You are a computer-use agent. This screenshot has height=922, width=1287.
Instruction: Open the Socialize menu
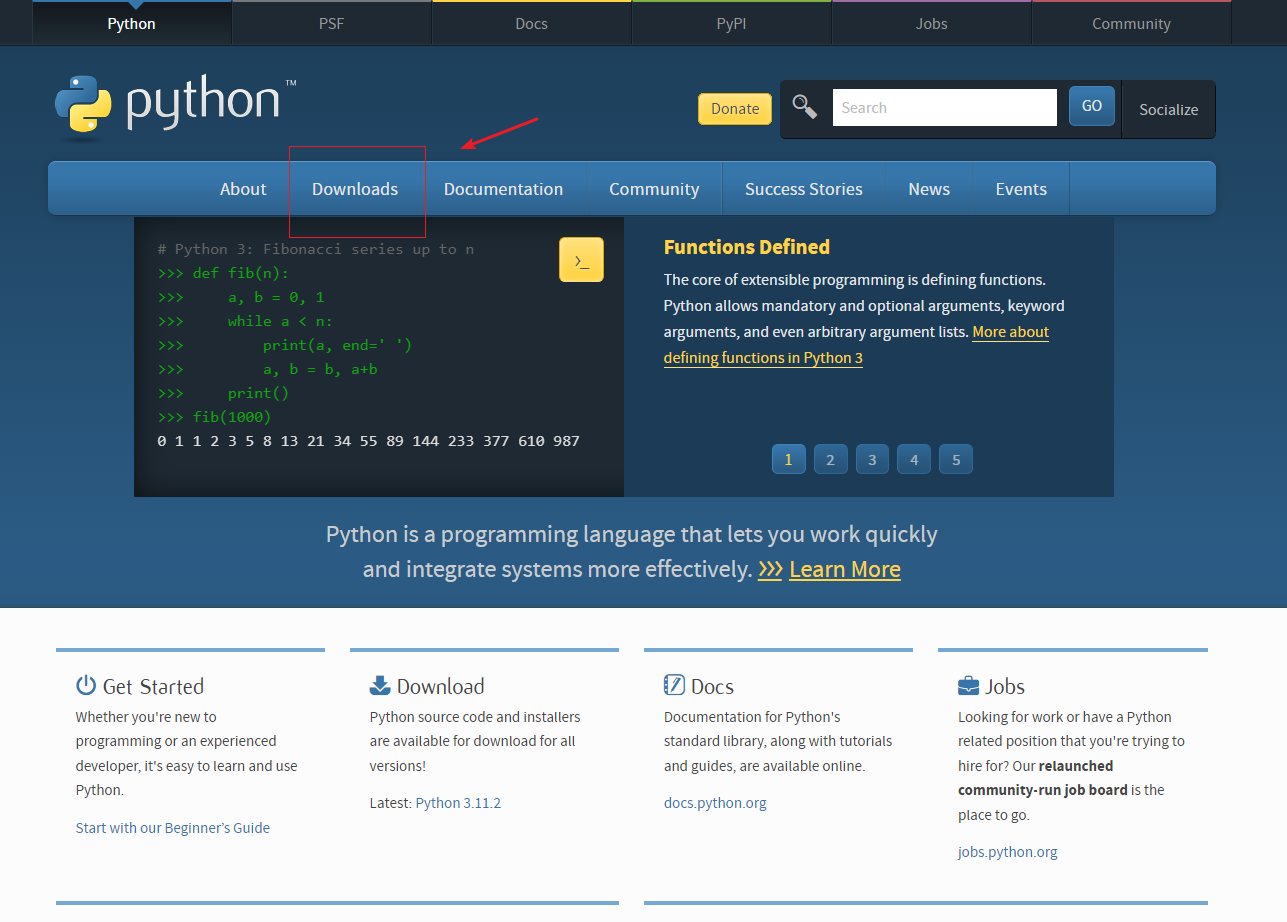pos(1169,109)
